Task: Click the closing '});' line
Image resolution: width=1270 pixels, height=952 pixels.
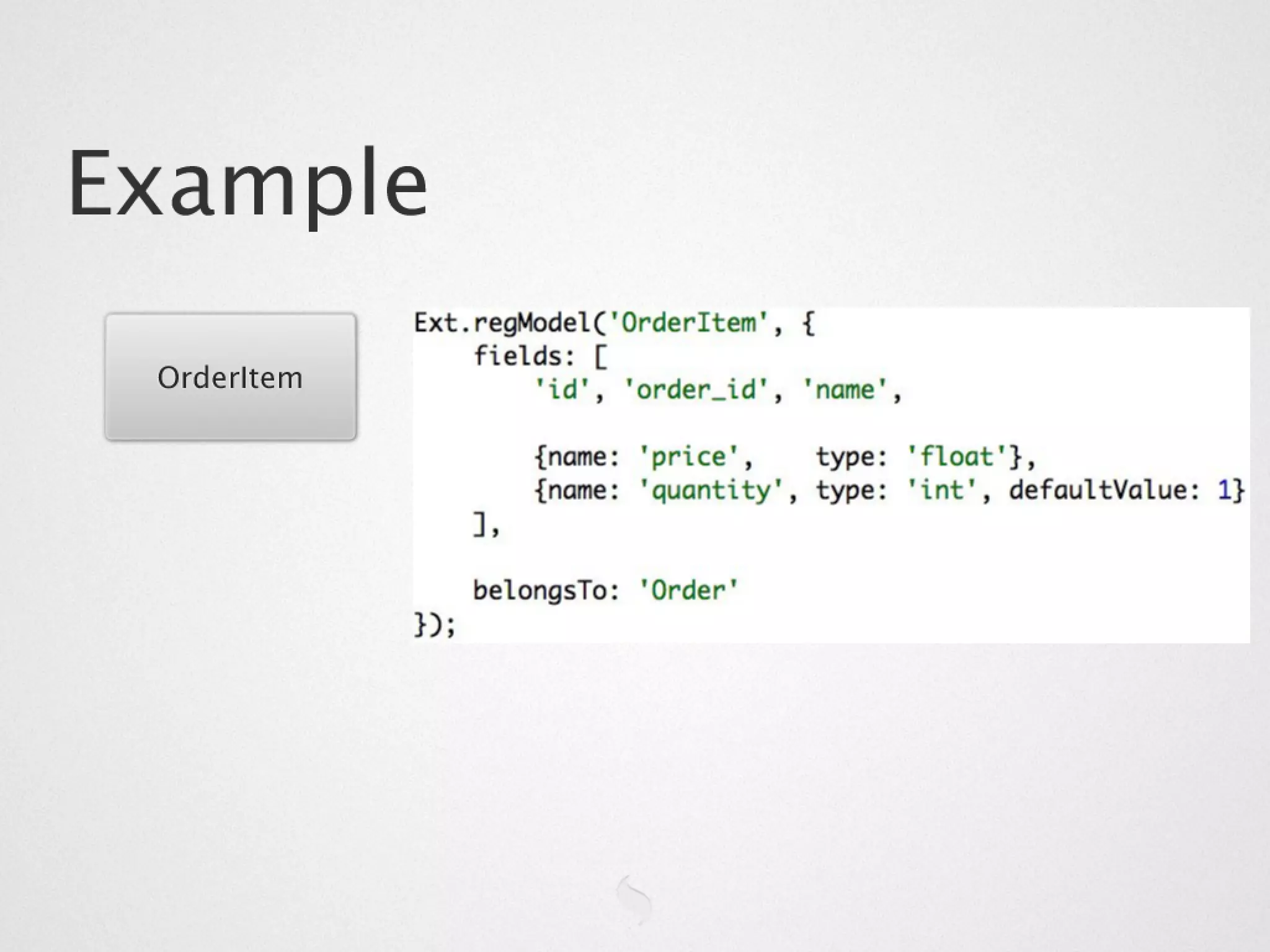Action: (435, 624)
